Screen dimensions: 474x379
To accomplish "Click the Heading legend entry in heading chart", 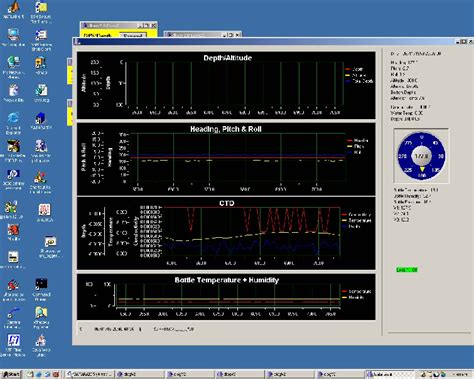I will click(357, 141).
